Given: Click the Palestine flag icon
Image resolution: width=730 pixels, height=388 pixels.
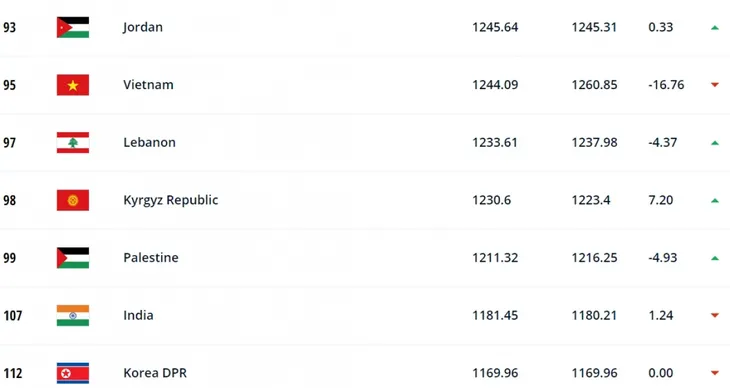Looking at the screenshot, I should tap(73, 258).
